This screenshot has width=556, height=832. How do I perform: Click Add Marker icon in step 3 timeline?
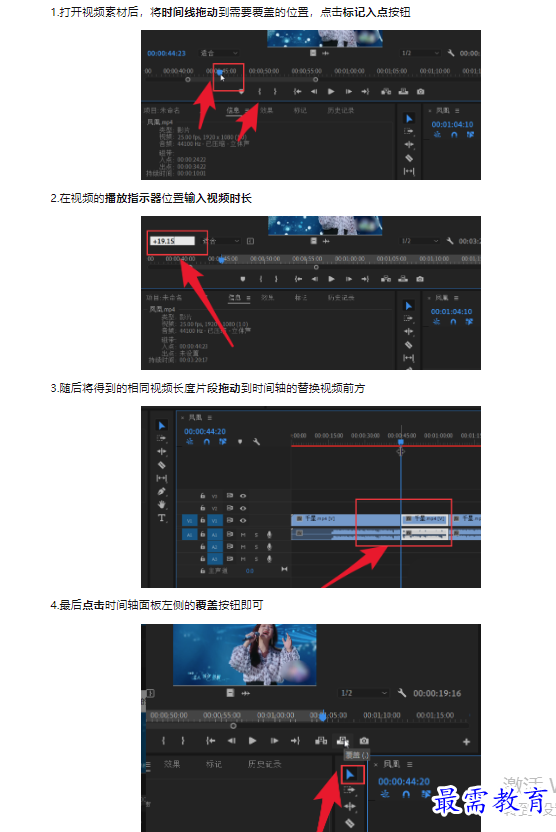tap(240, 441)
